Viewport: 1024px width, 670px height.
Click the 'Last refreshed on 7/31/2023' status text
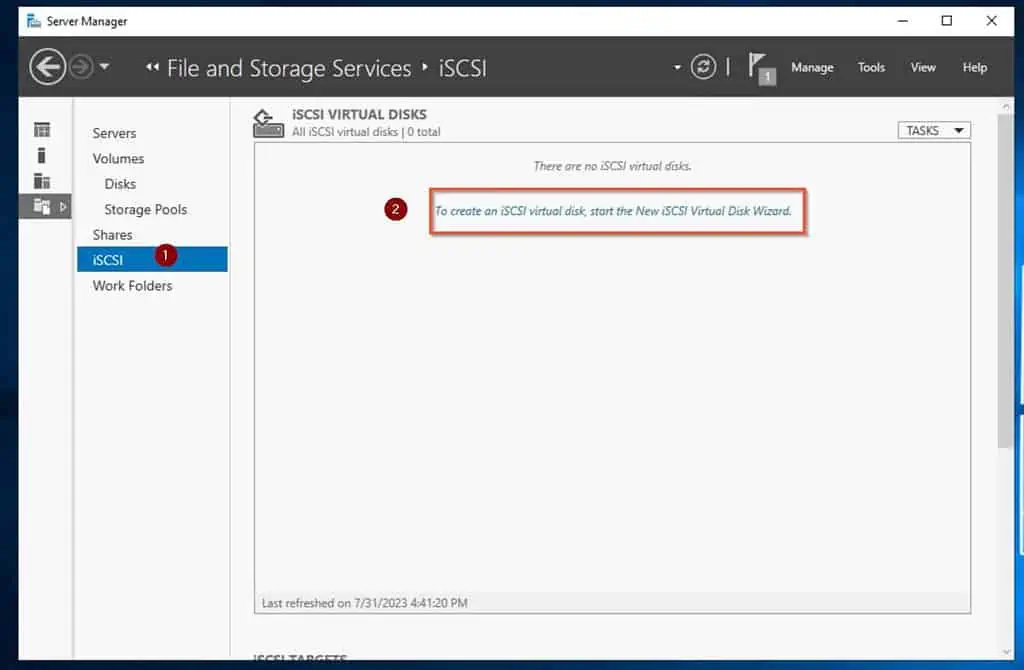pyautogui.click(x=364, y=603)
